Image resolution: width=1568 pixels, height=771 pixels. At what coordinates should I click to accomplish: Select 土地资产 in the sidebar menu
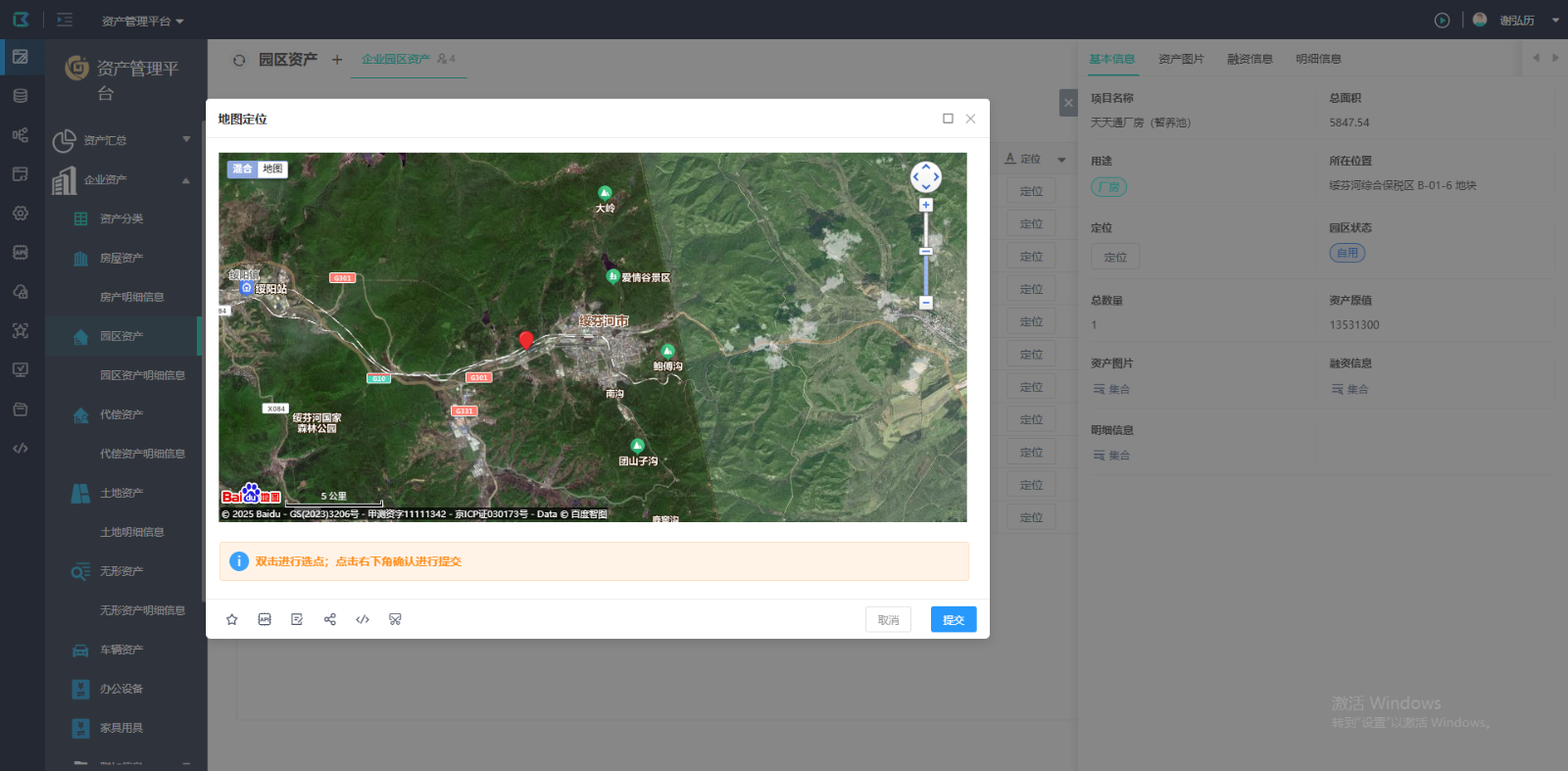122,493
